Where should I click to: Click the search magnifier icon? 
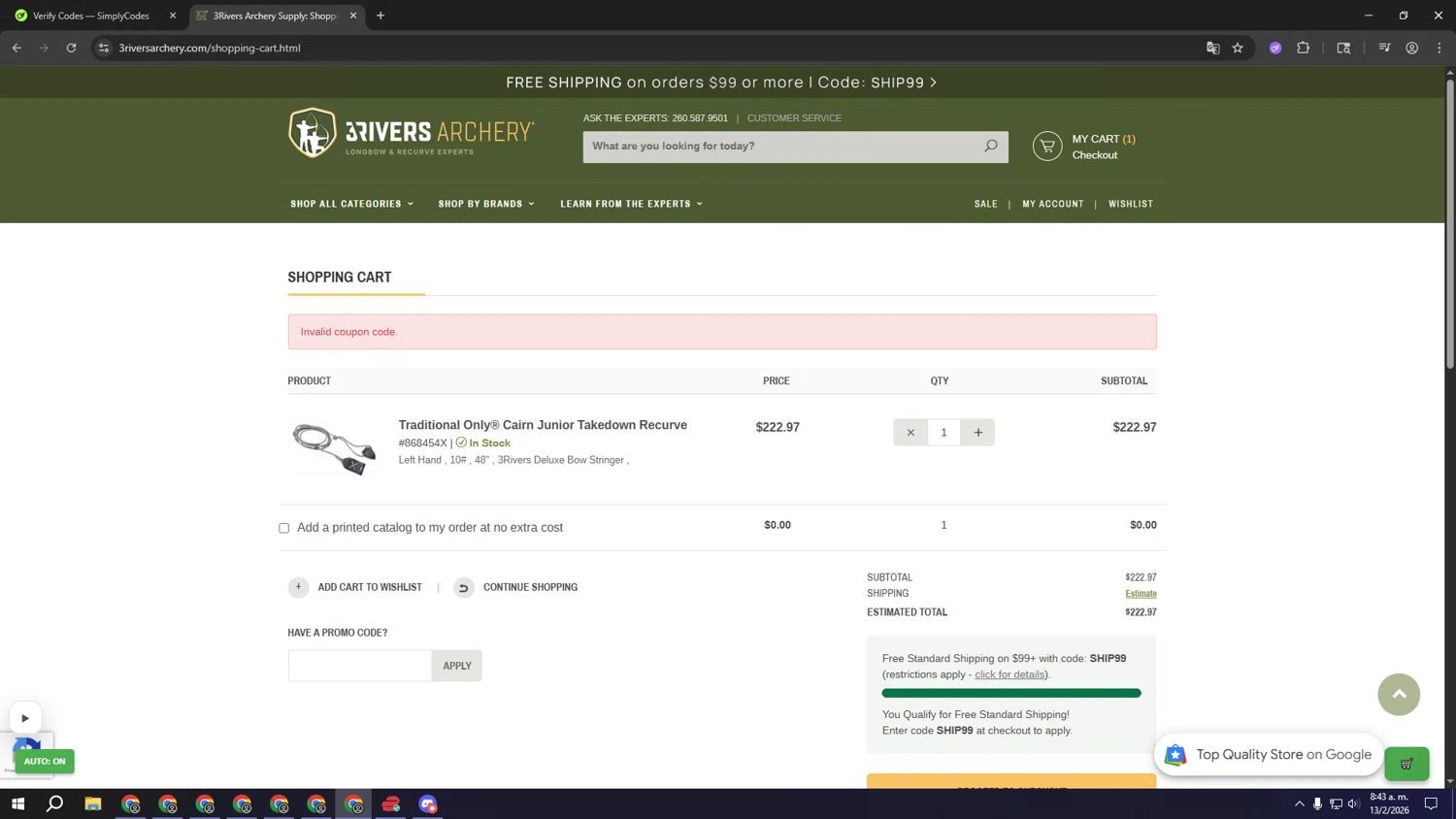(x=990, y=146)
